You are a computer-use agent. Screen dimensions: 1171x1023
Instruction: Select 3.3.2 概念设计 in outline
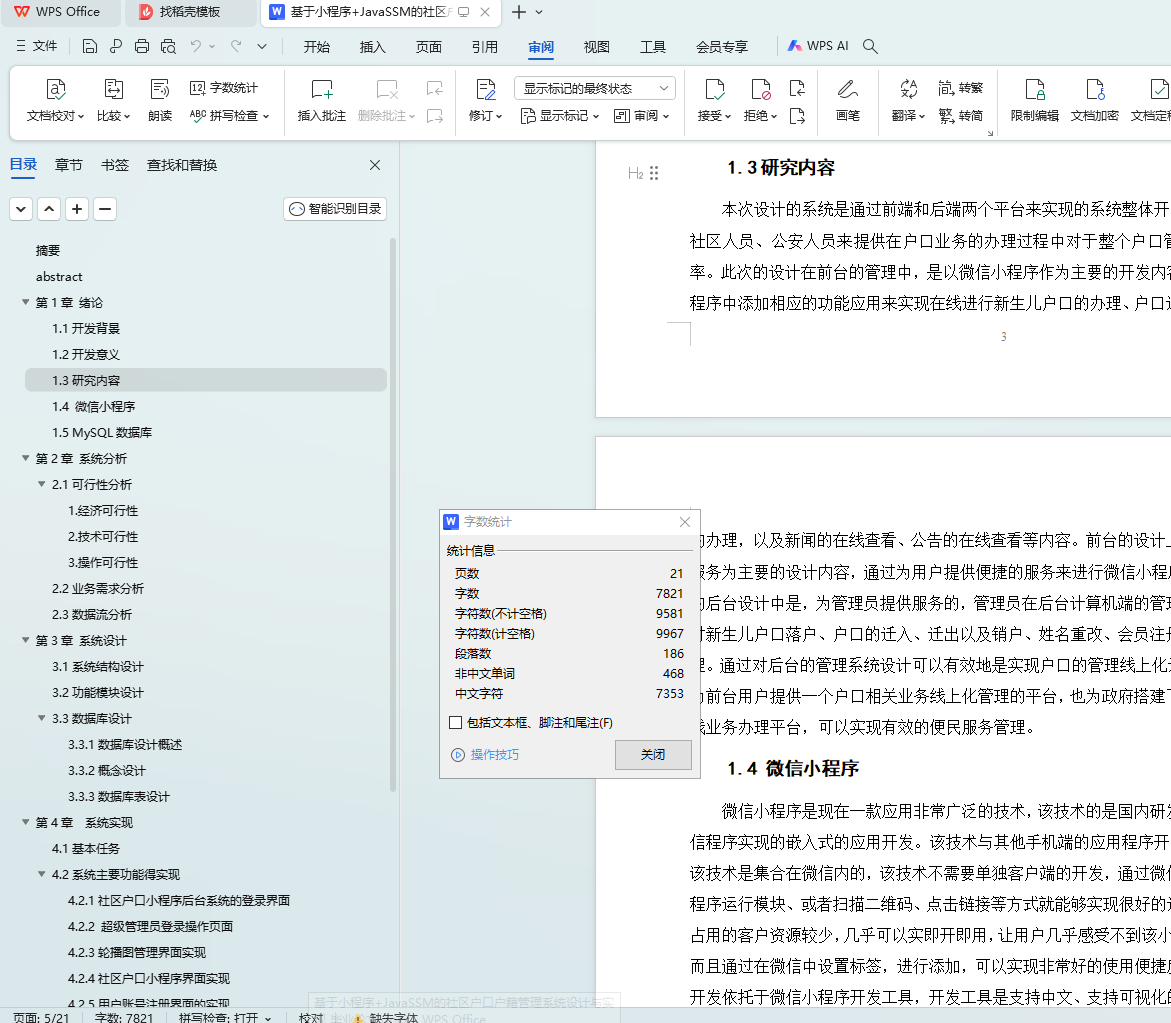(107, 771)
